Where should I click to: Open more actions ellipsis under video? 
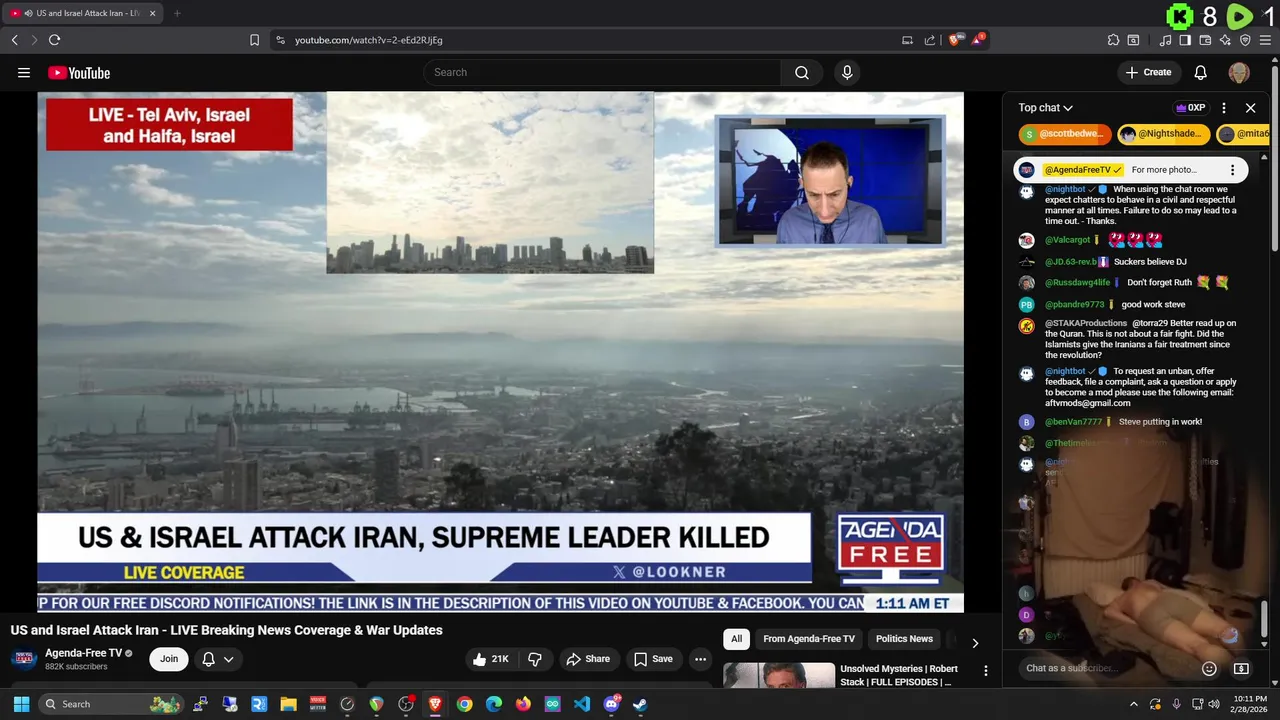coord(700,659)
